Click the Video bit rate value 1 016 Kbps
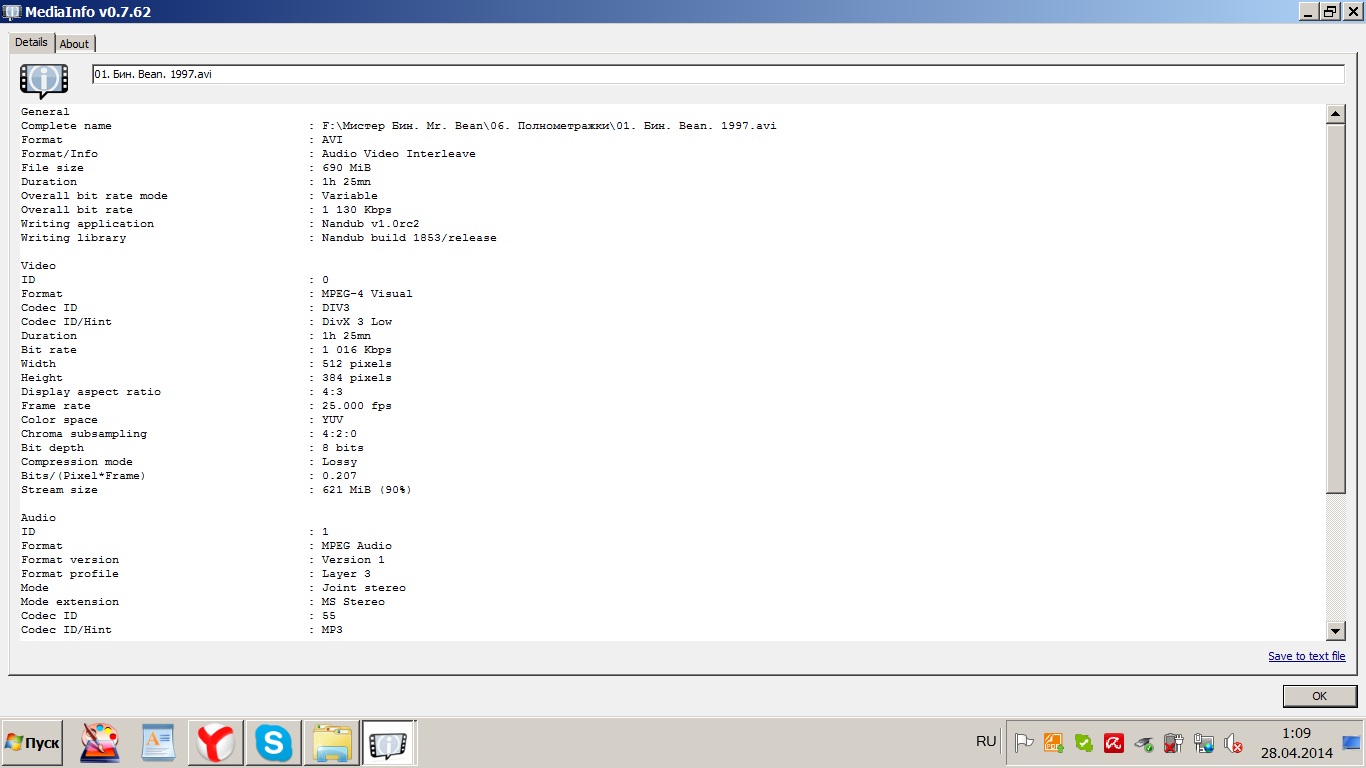Screen dimensions: 1366x768 357,350
